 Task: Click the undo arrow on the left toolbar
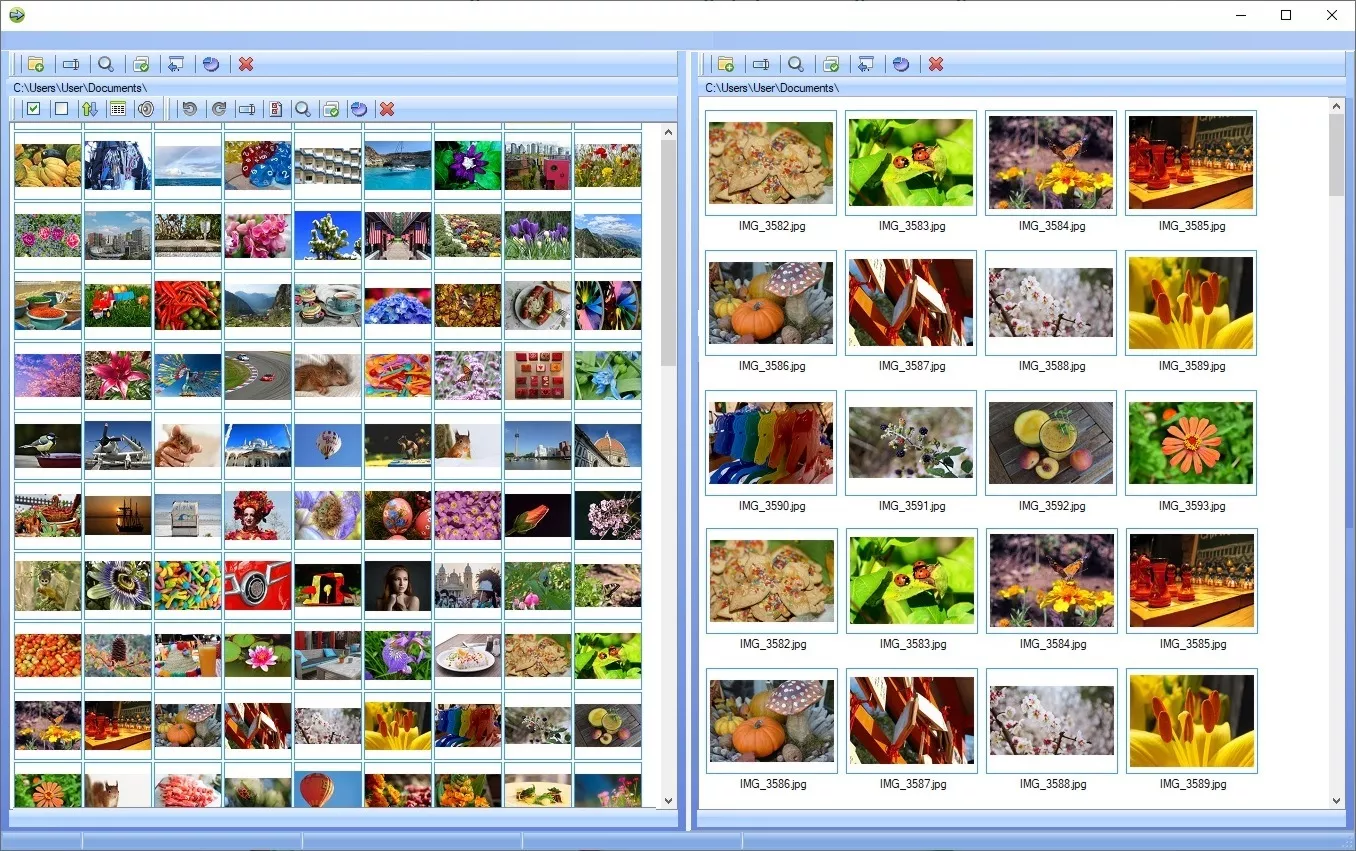pos(190,109)
